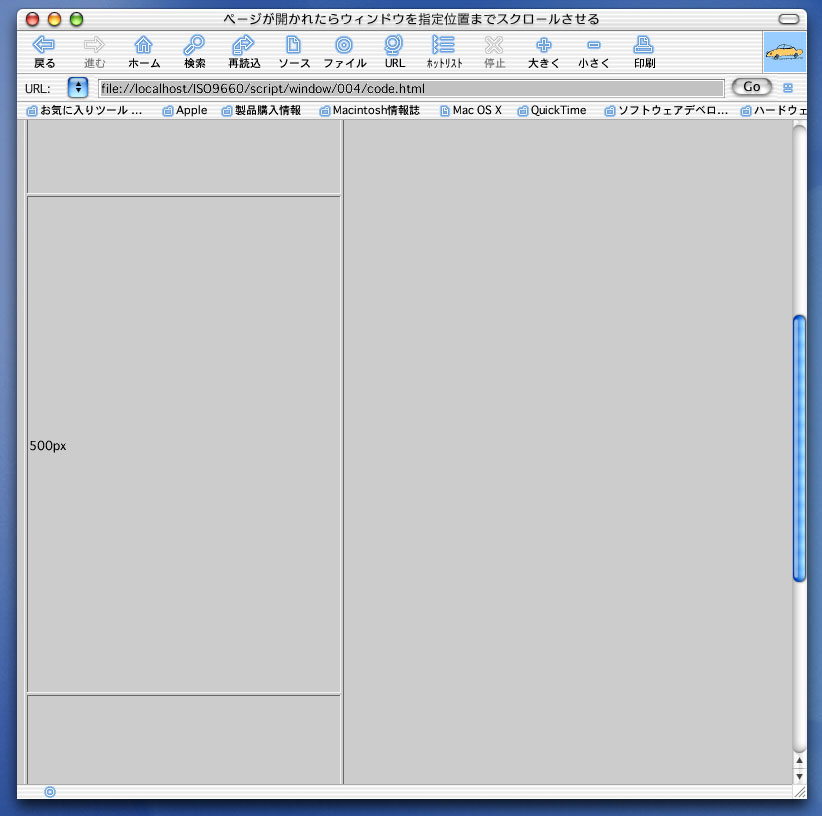Go back with the 戻る toolbar button

tap(44, 51)
